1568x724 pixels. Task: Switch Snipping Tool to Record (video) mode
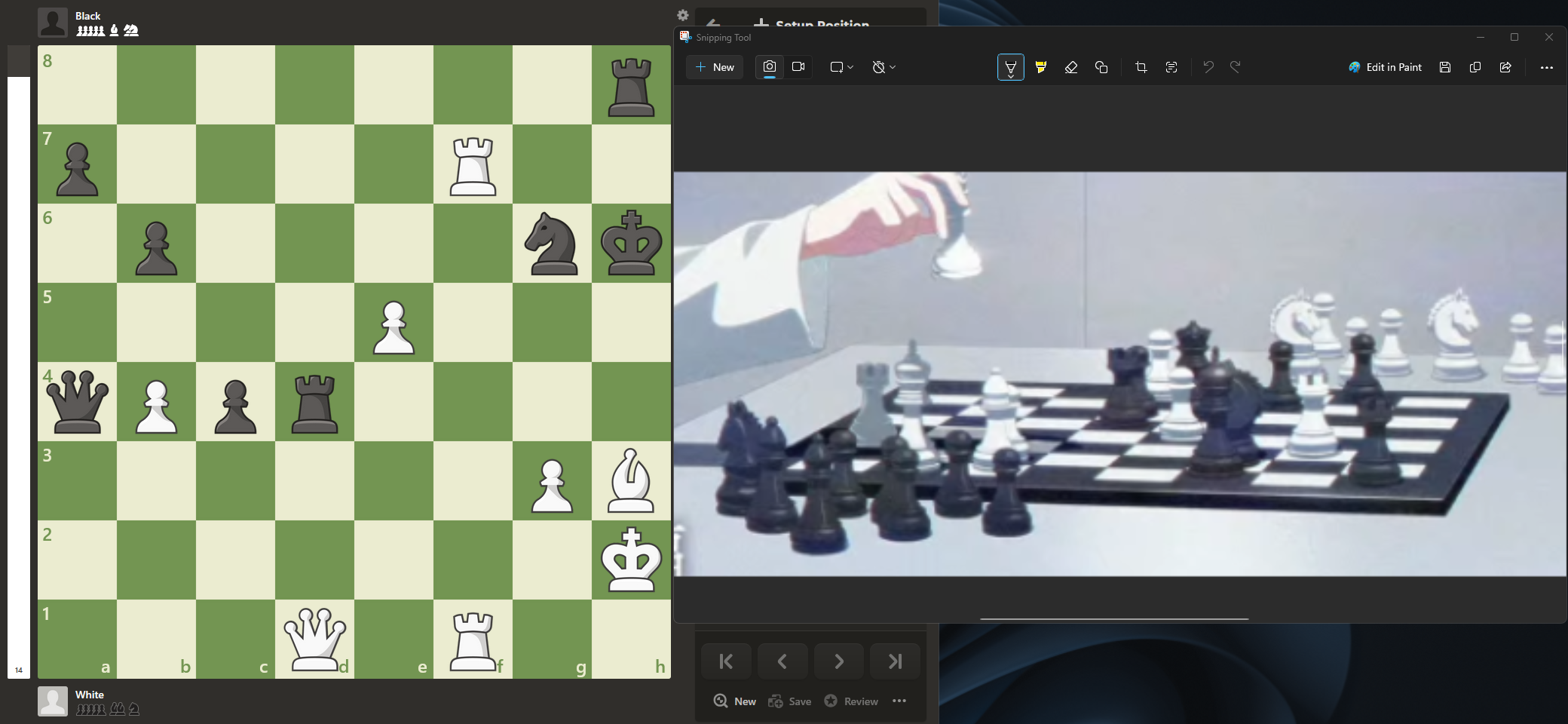(798, 67)
